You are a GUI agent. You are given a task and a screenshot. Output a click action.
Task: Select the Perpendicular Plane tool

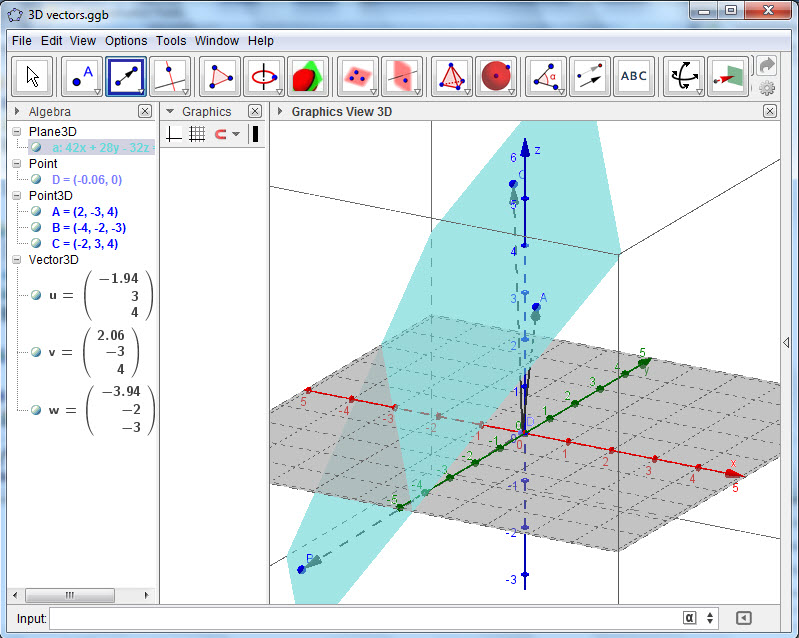[x=402, y=77]
